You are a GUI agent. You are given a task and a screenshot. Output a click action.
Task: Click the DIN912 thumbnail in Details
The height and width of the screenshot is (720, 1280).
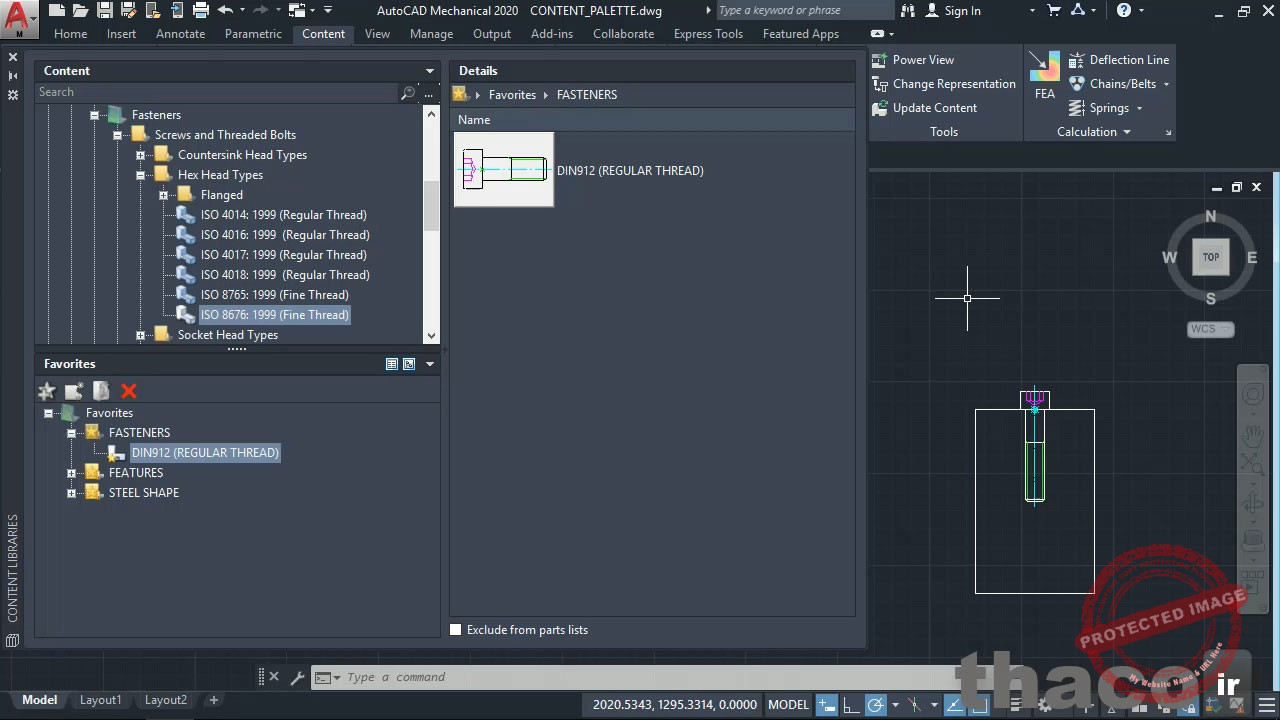[504, 170]
